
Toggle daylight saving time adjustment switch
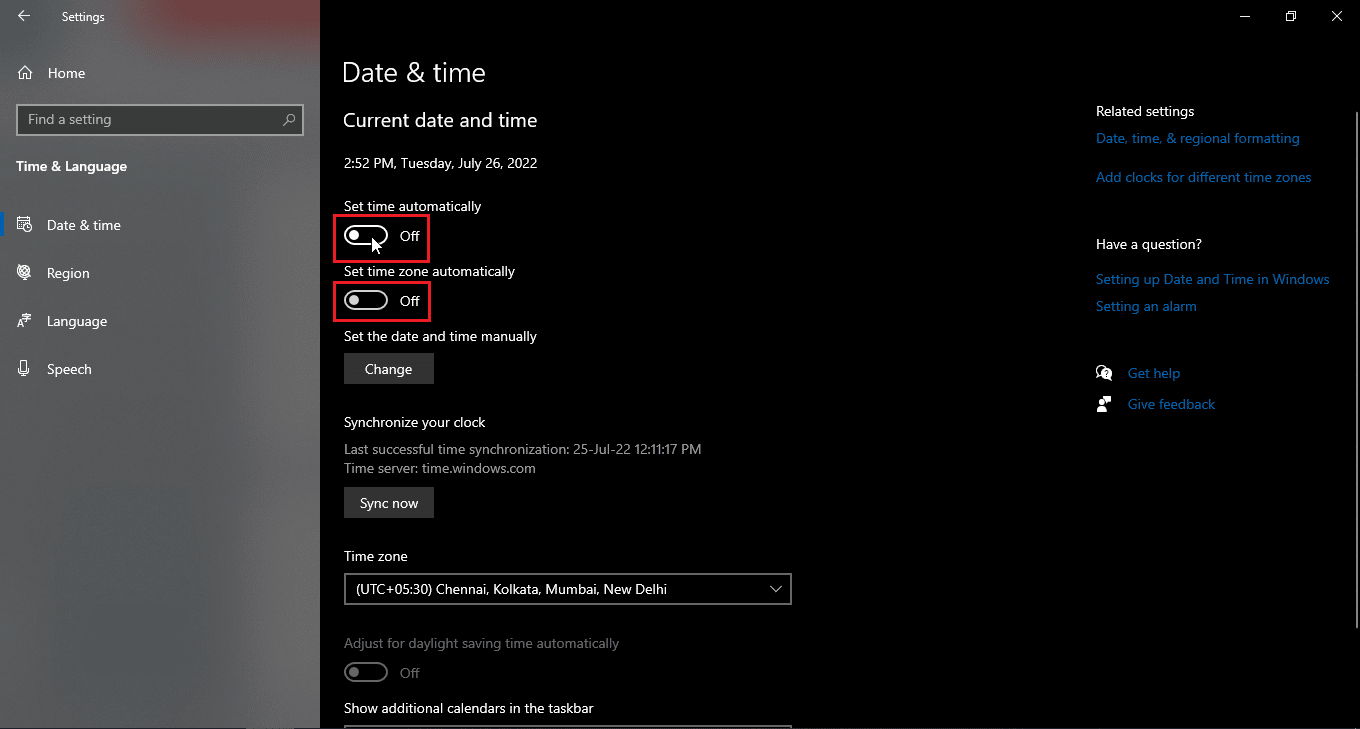366,672
